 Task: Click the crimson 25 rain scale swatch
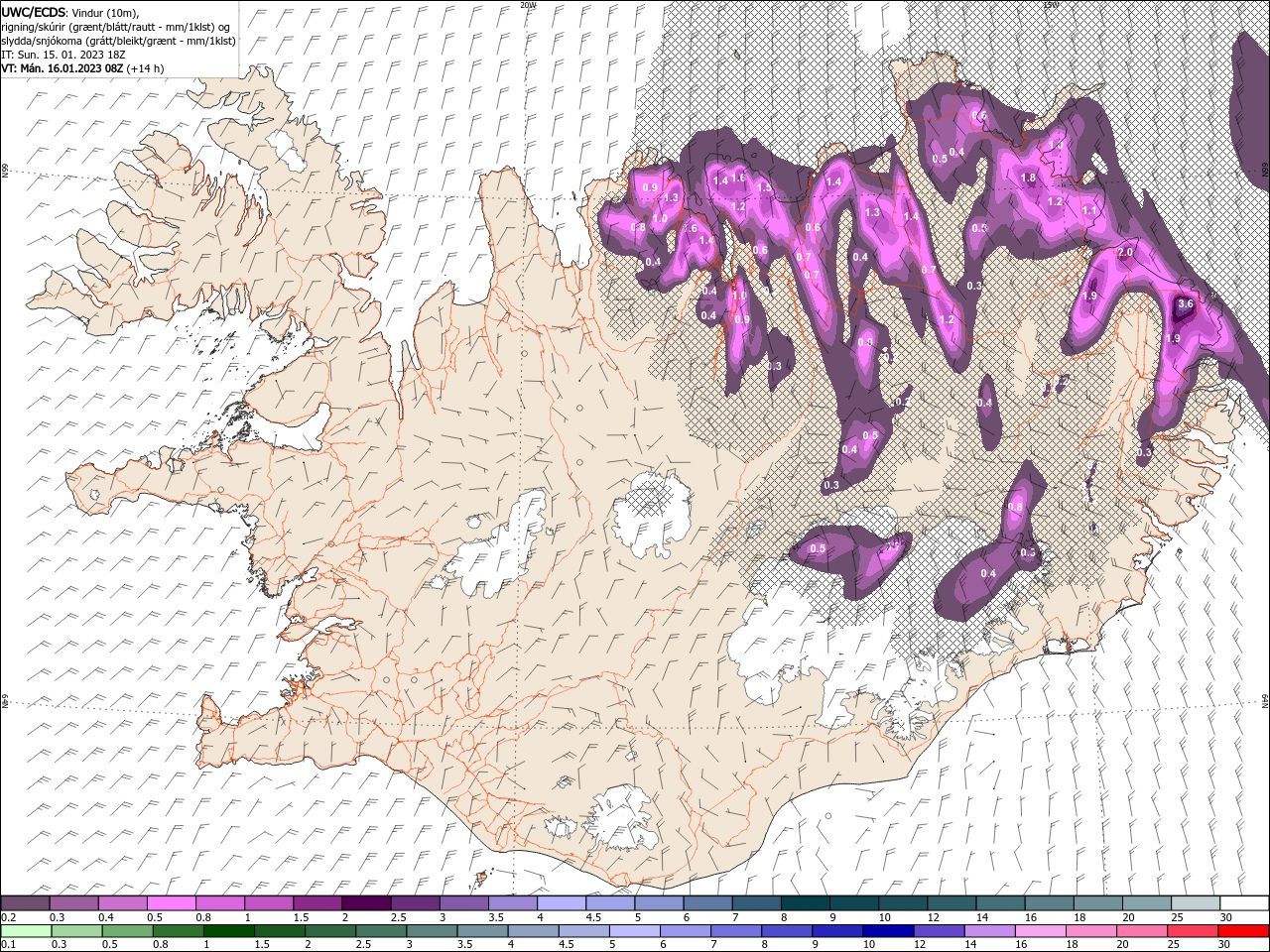pos(1192,931)
